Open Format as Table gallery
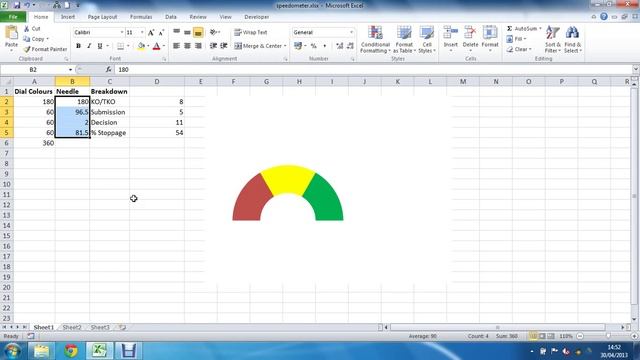Viewport: 640px width, 360px height. tap(404, 39)
